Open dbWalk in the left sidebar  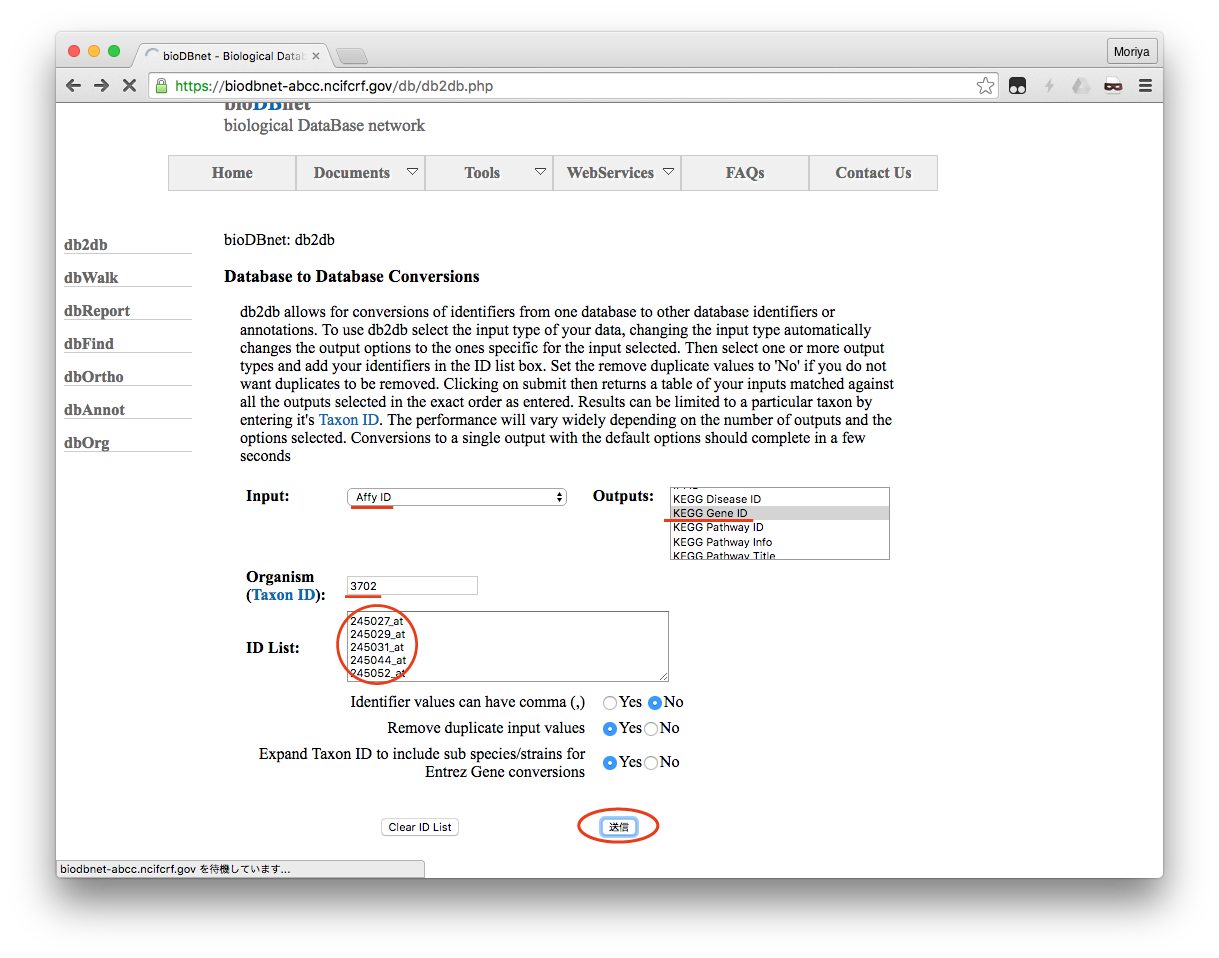pyautogui.click(x=91, y=278)
